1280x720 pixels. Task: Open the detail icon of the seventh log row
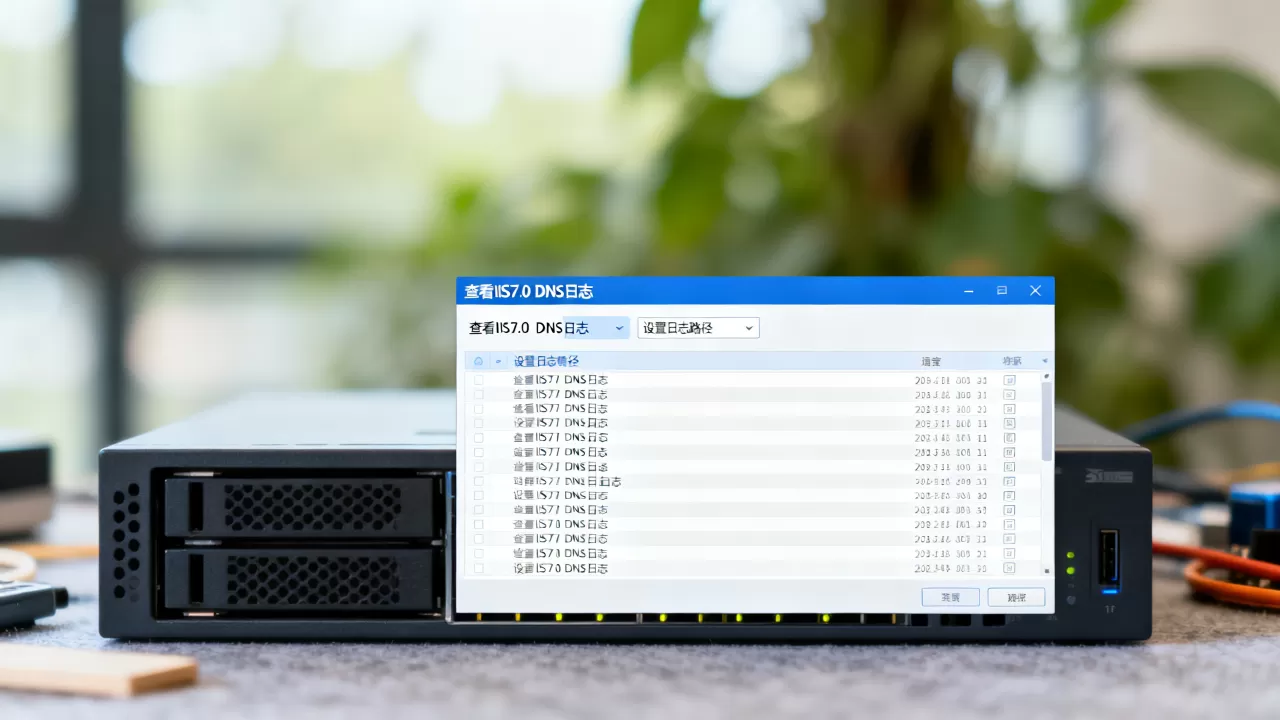coord(1009,467)
